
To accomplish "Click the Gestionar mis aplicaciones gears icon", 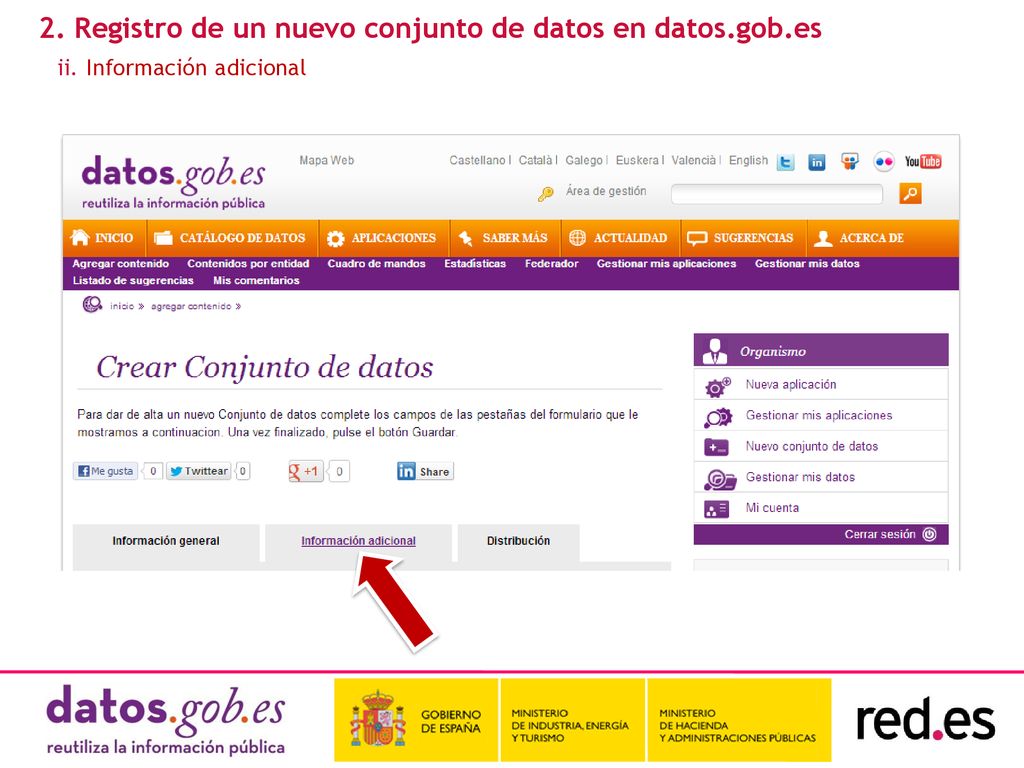I will (x=718, y=417).
